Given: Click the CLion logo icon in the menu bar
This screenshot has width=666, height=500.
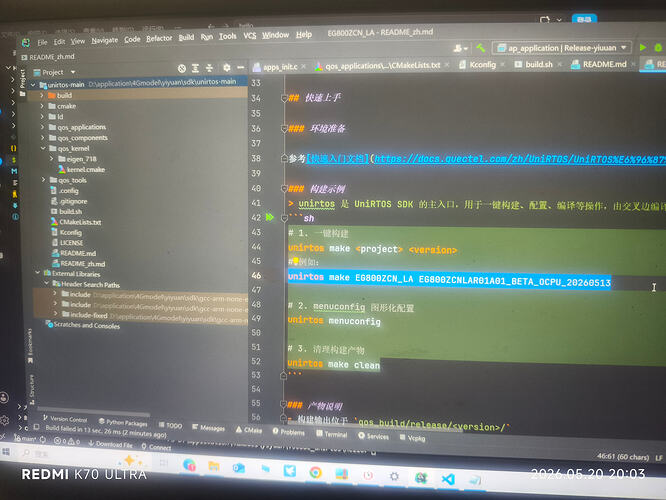Looking at the screenshot, I should (26, 42).
